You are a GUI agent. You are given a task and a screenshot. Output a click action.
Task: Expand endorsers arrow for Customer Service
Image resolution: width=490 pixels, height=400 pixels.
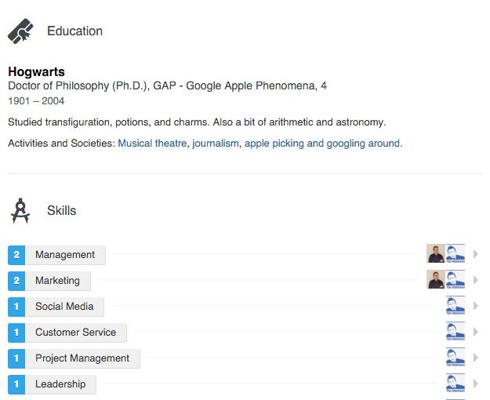pos(476,332)
